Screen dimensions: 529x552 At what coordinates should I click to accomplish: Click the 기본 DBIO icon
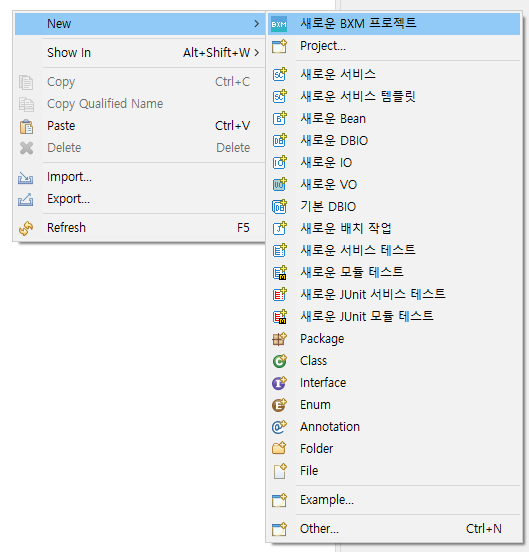(x=279, y=206)
